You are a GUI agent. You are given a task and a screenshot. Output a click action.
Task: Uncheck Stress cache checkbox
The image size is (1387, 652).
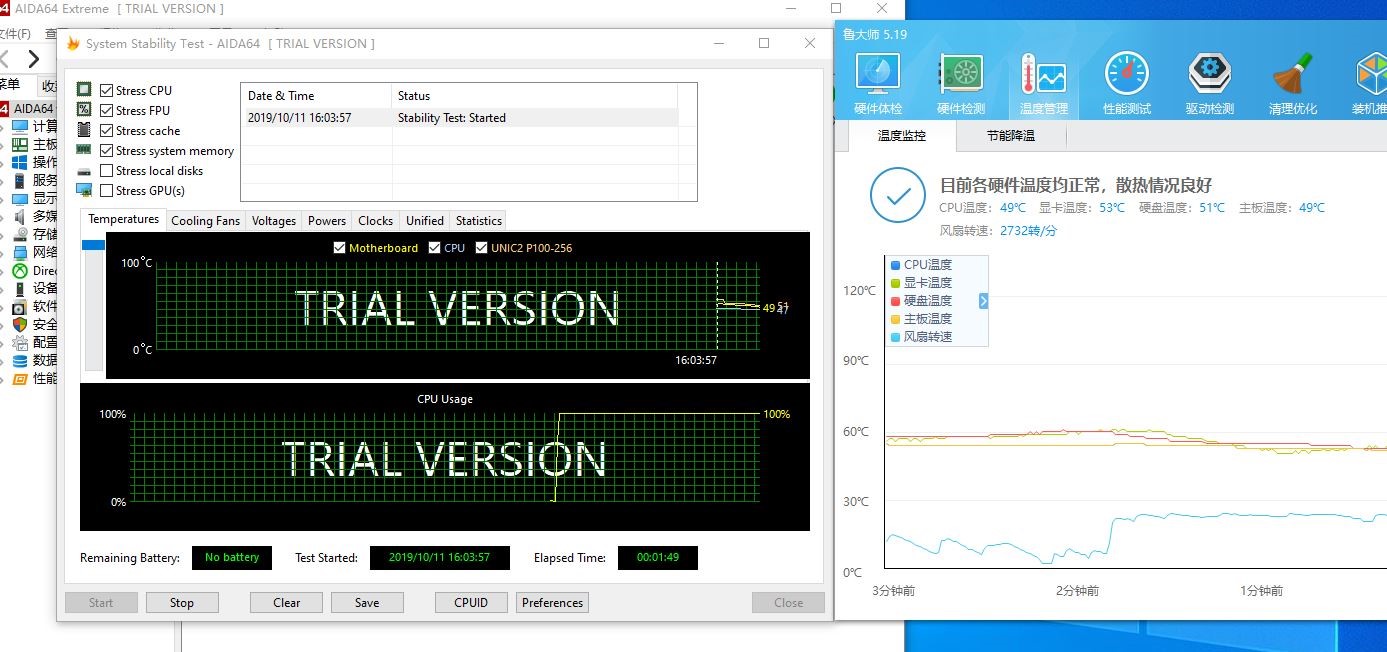click(107, 130)
